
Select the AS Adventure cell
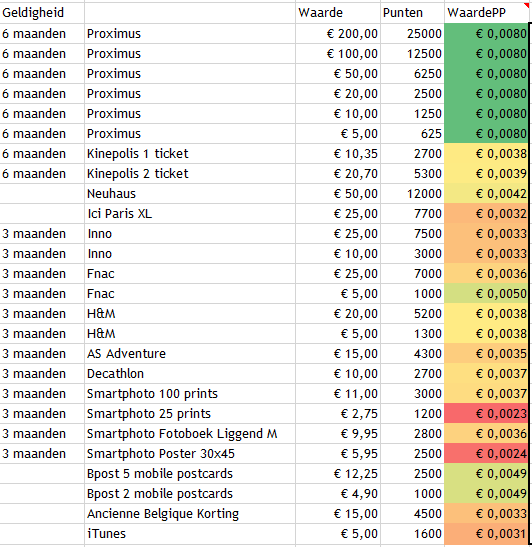(x=190, y=353)
